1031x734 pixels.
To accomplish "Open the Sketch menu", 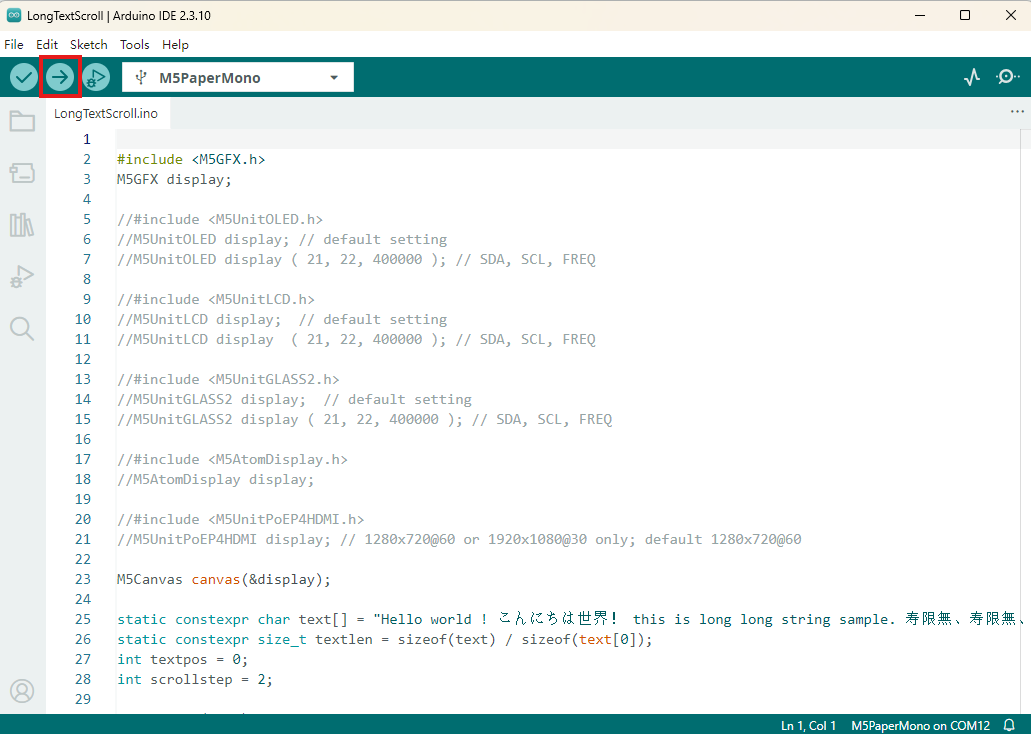I will [x=89, y=45].
